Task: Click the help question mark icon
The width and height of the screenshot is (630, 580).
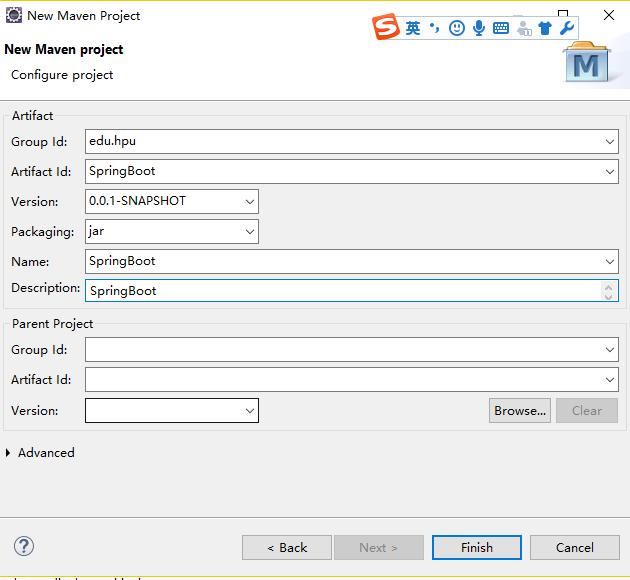Action: click(24, 546)
